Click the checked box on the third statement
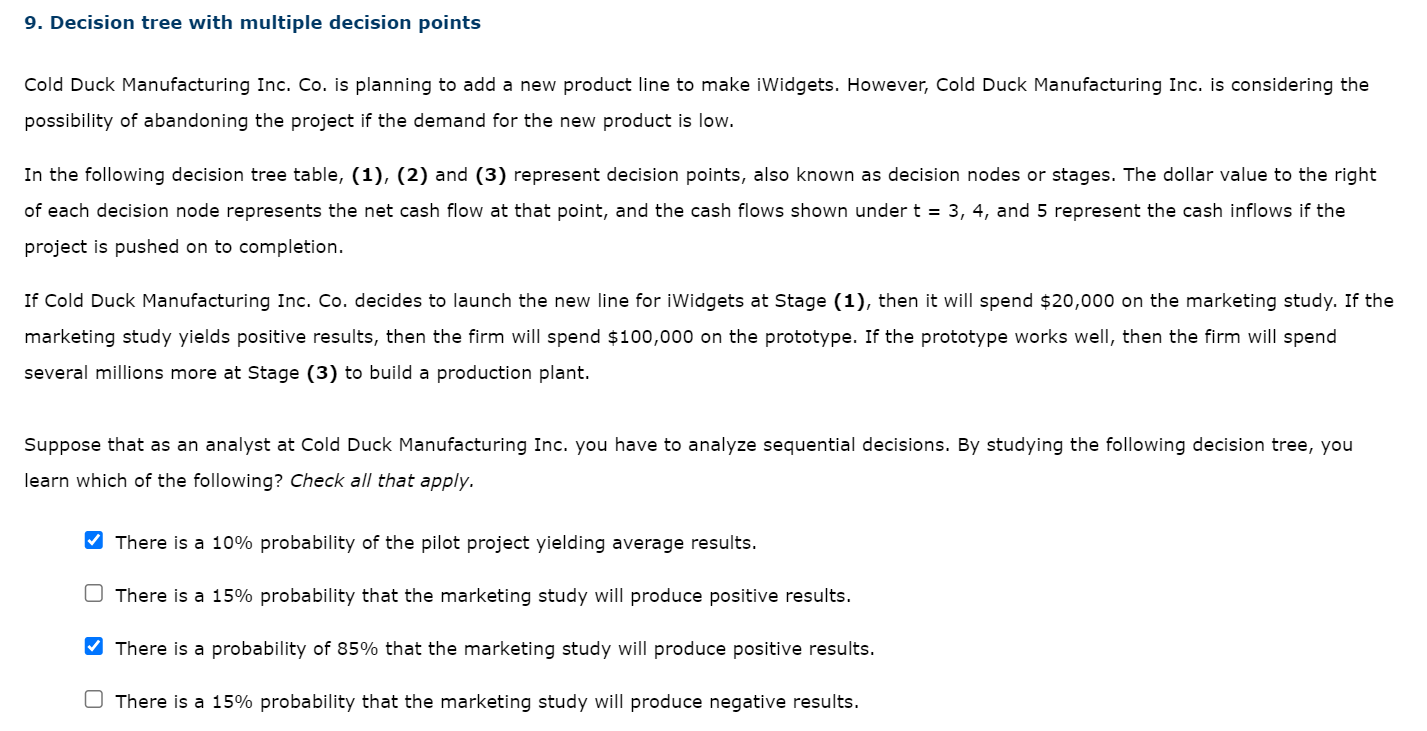Viewport: 1427px width, 731px height. [93, 645]
